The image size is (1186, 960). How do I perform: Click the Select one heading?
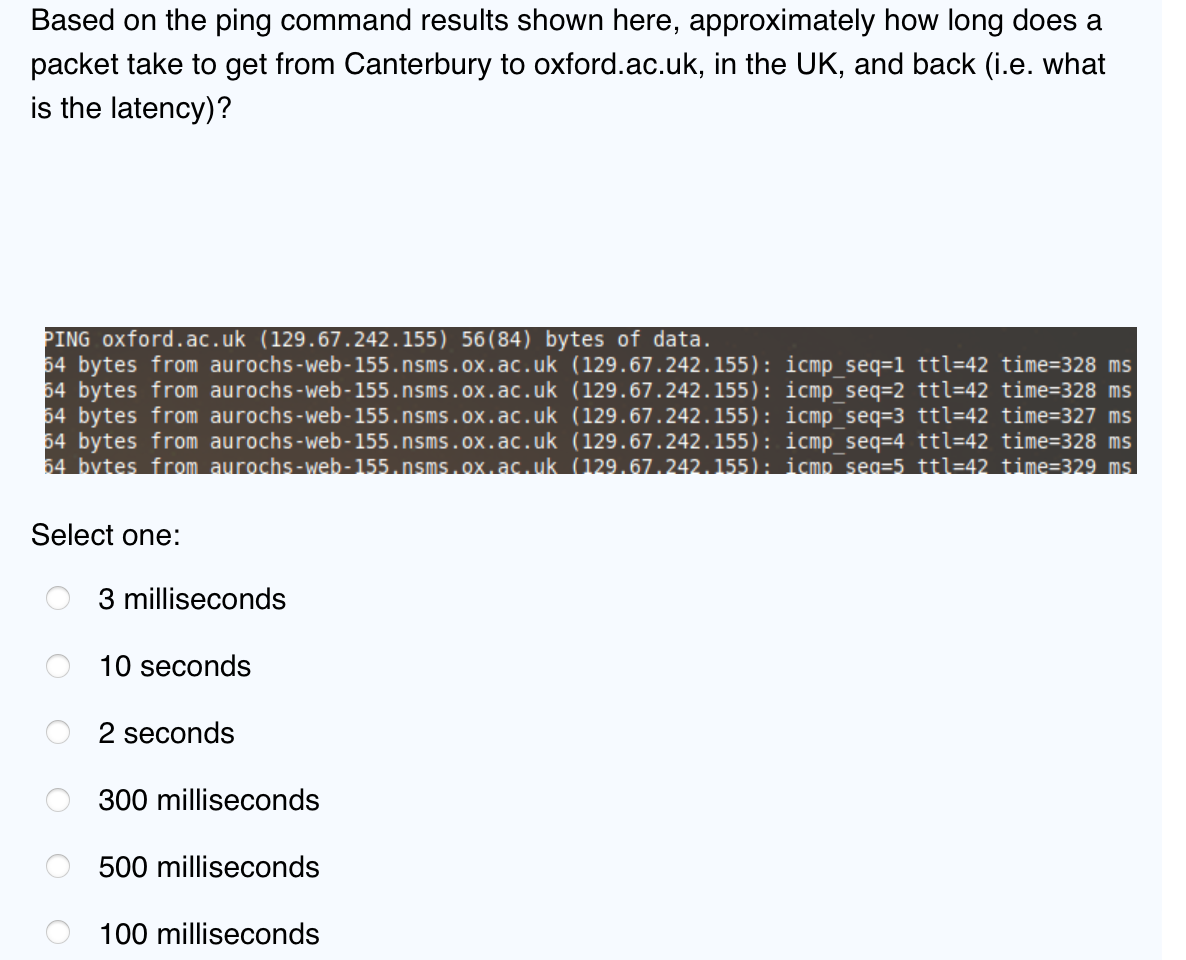coord(104,535)
